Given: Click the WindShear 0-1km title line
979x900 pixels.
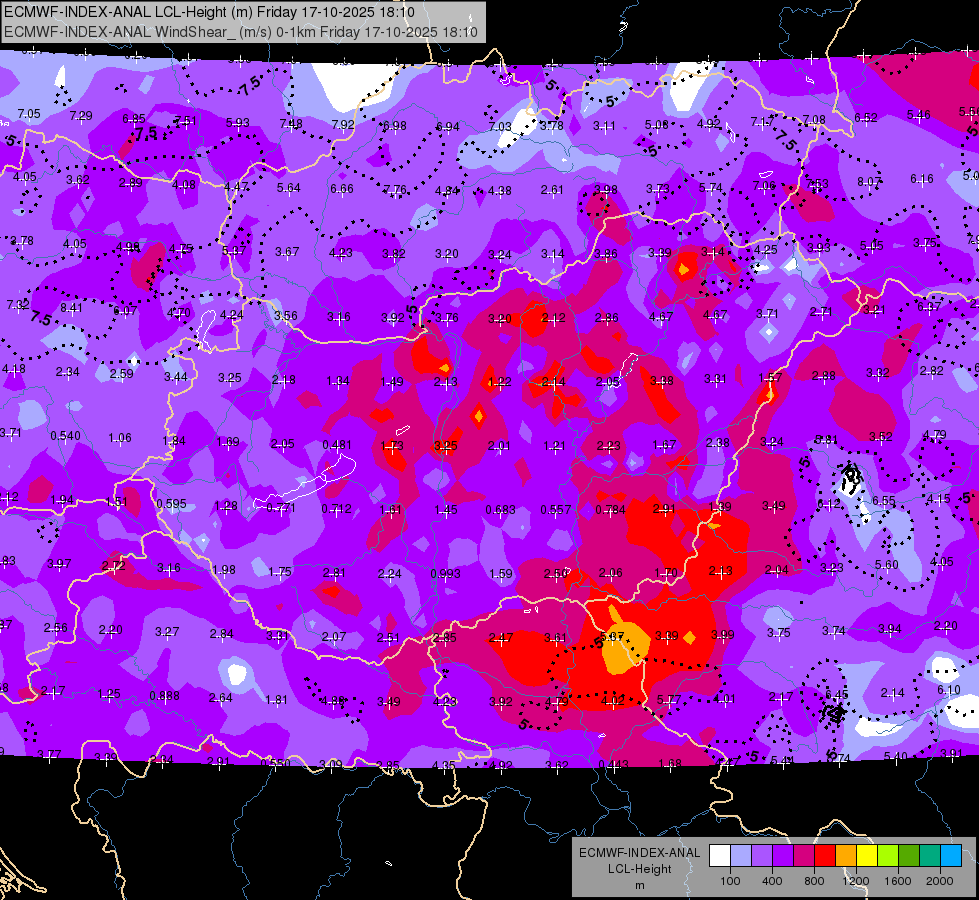Looking at the screenshot, I should 241,32.
